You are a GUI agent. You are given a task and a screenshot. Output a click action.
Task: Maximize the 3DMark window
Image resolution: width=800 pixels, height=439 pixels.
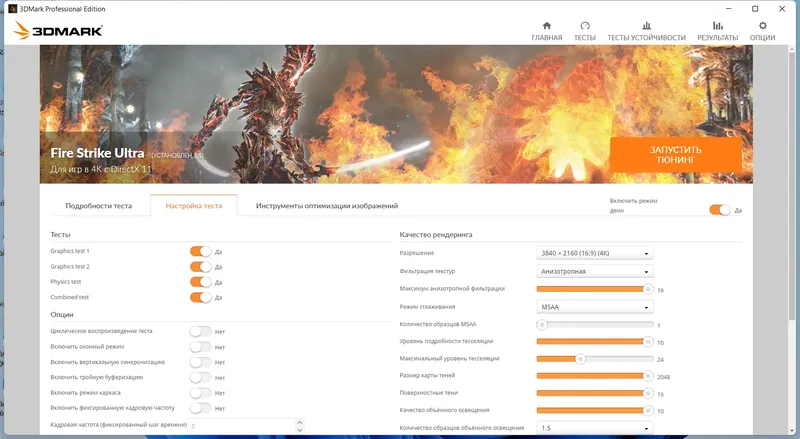pos(755,9)
